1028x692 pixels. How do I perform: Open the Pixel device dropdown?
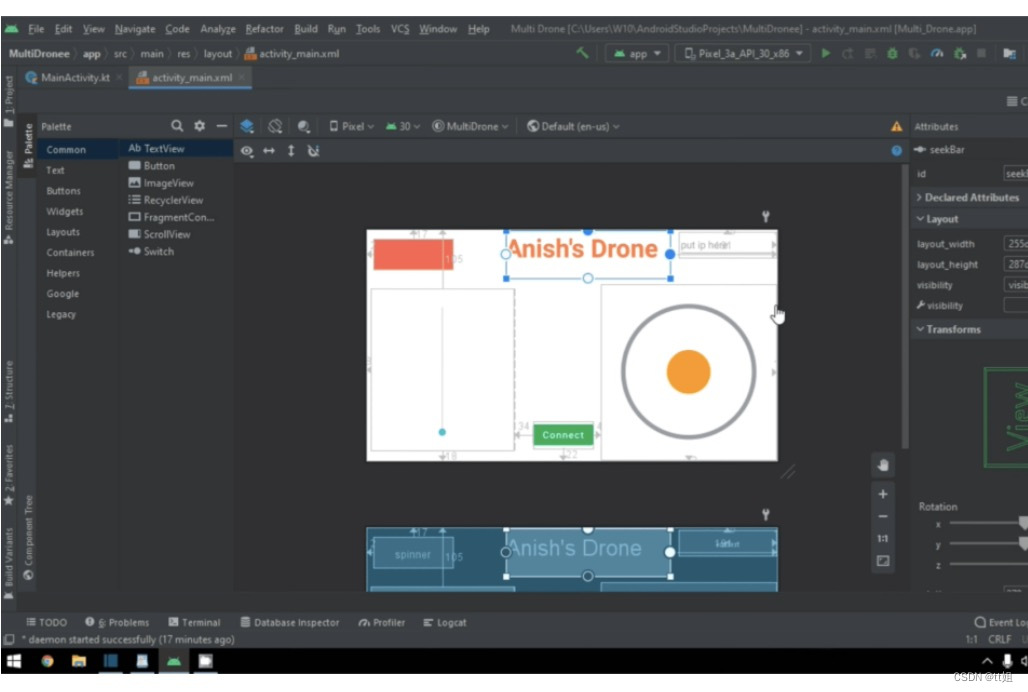pos(351,126)
